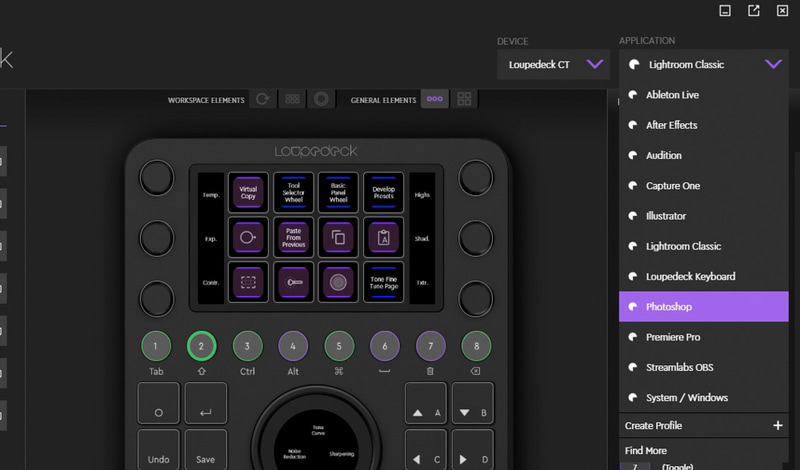Select round button 8 backspace key
800x470 pixels.
476,346
